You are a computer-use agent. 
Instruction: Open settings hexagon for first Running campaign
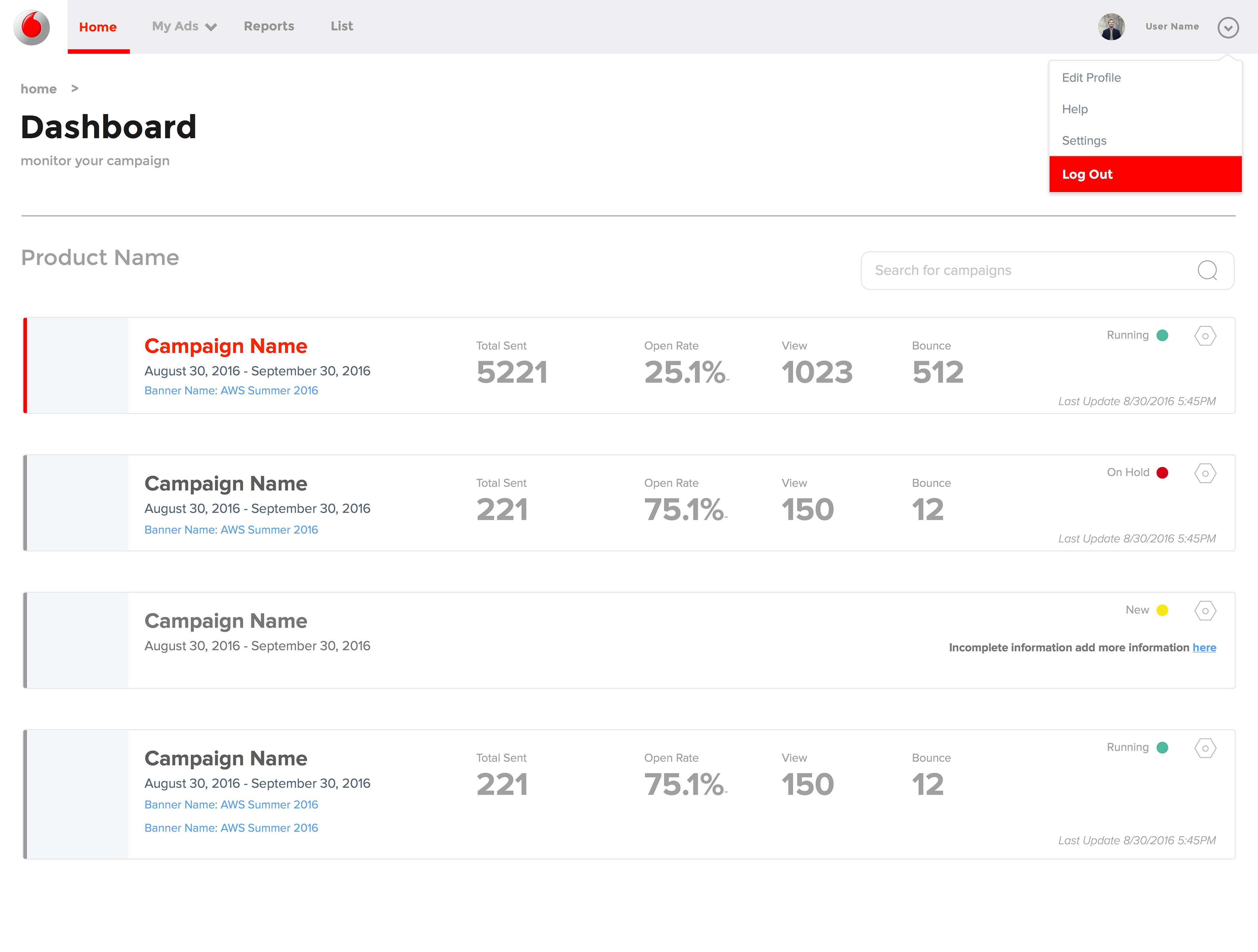[1205, 336]
